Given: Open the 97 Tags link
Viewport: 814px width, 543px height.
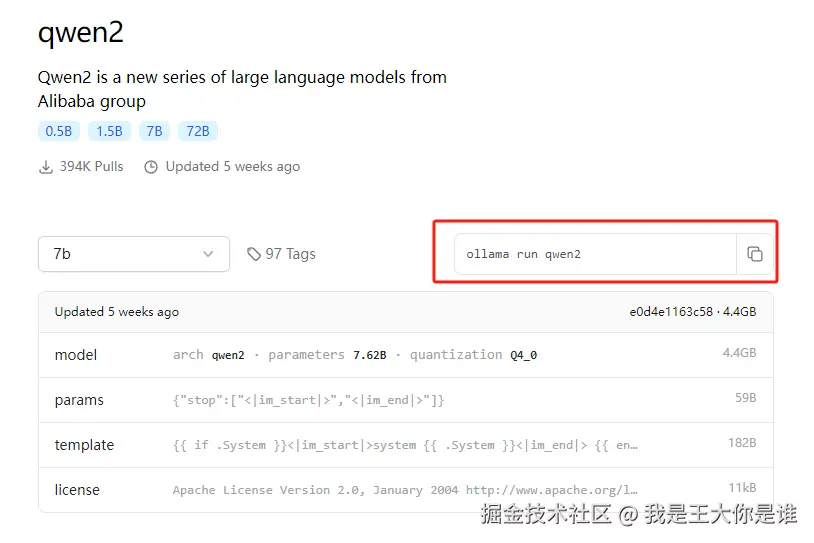Looking at the screenshot, I should click(x=281, y=254).
